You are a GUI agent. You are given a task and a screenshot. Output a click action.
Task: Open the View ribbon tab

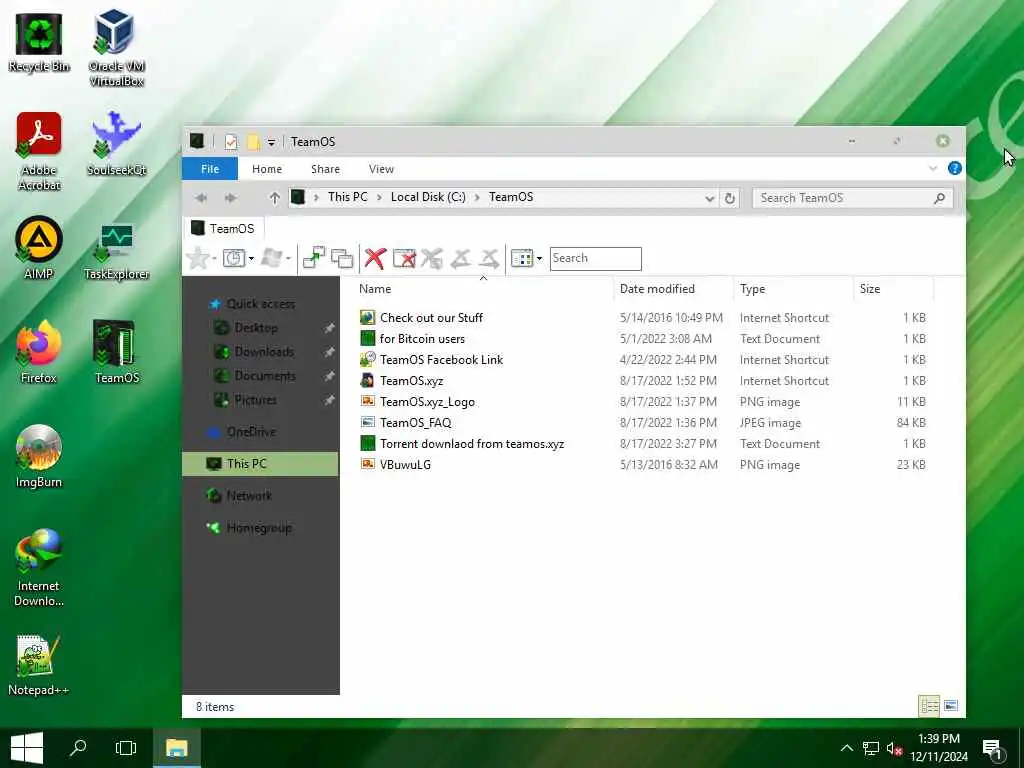point(381,168)
